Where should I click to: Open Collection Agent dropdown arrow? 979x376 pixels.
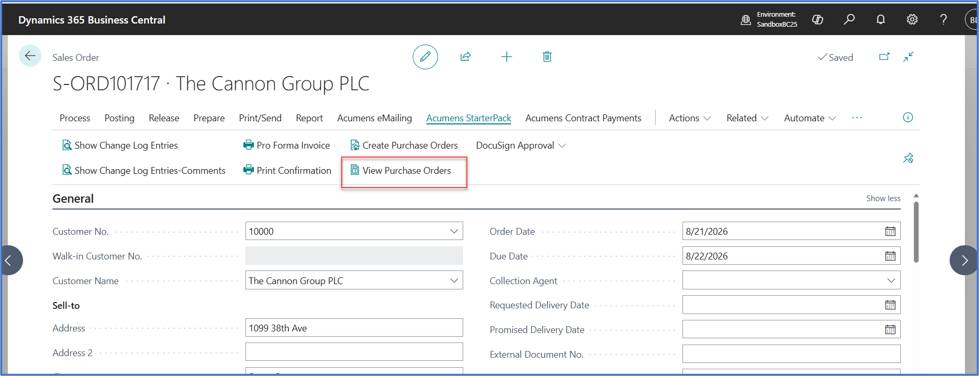(891, 280)
